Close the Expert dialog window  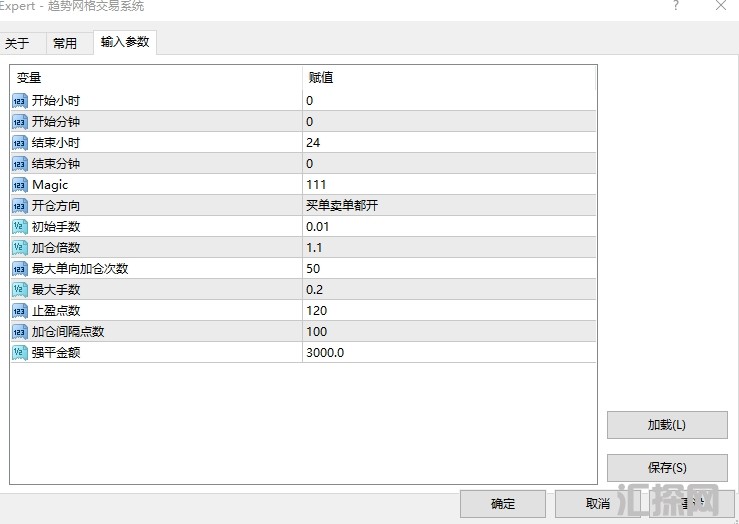point(721,6)
